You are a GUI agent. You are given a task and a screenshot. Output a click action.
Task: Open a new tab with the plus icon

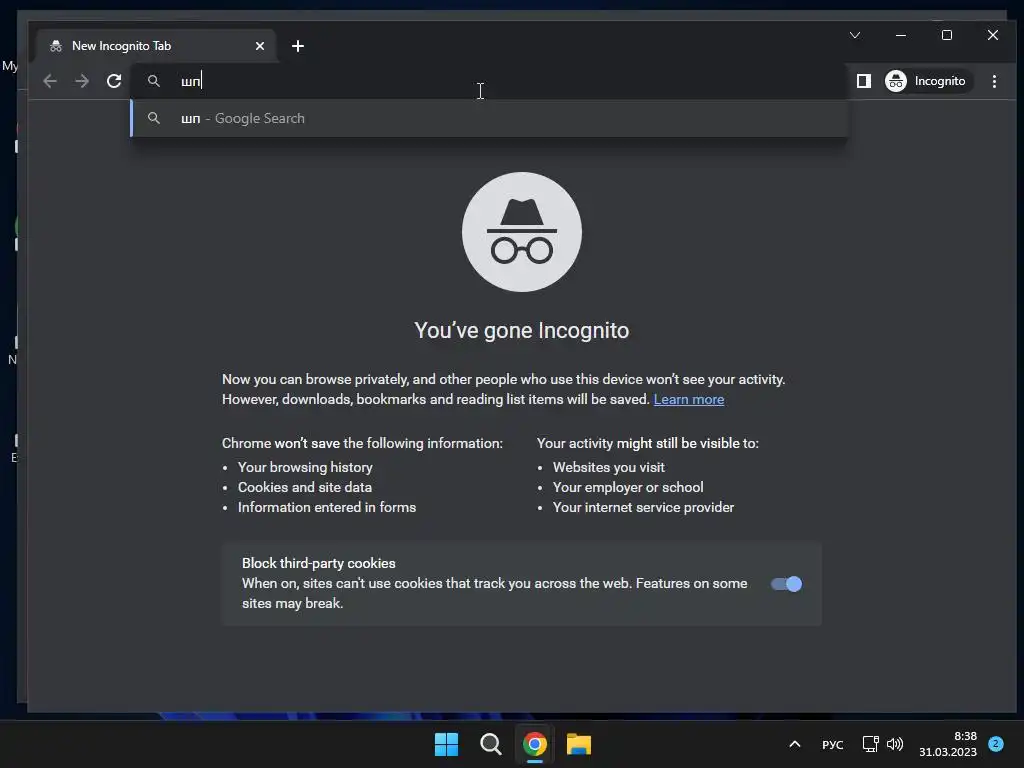[x=298, y=46]
